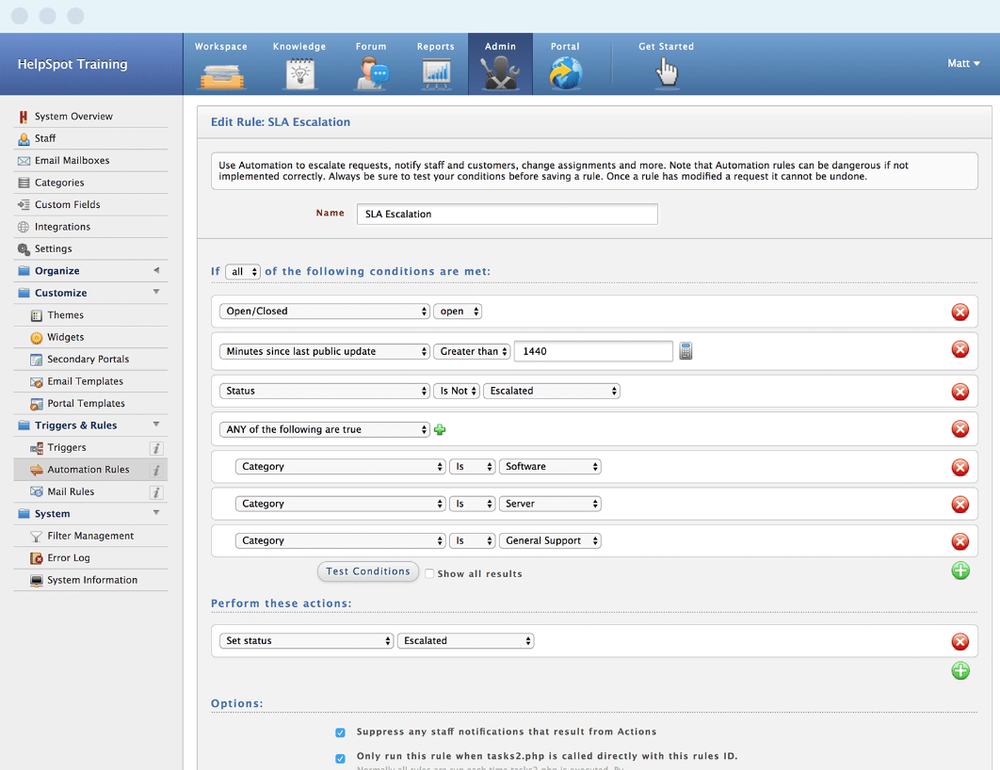Delete the Category is Server condition
Image resolution: width=1000 pixels, height=770 pixels.
pos(960,505)
